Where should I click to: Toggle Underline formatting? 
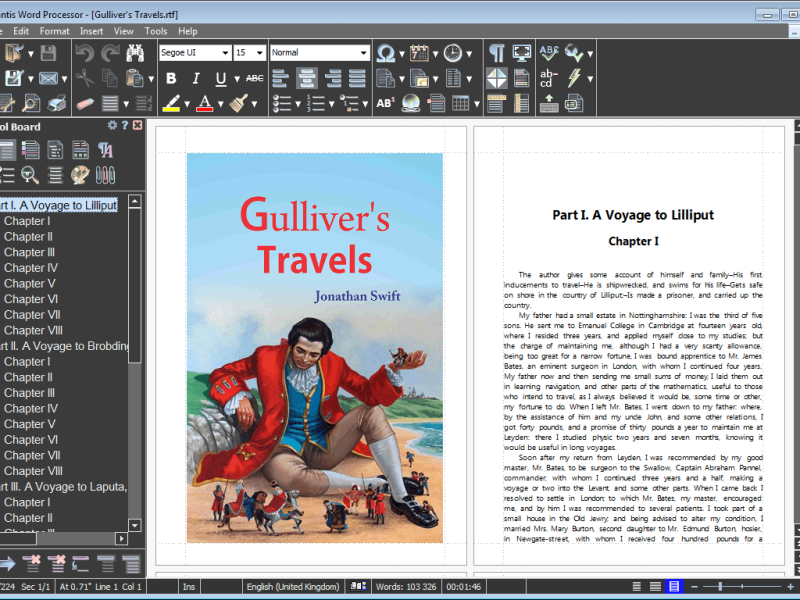pos(220,78)
